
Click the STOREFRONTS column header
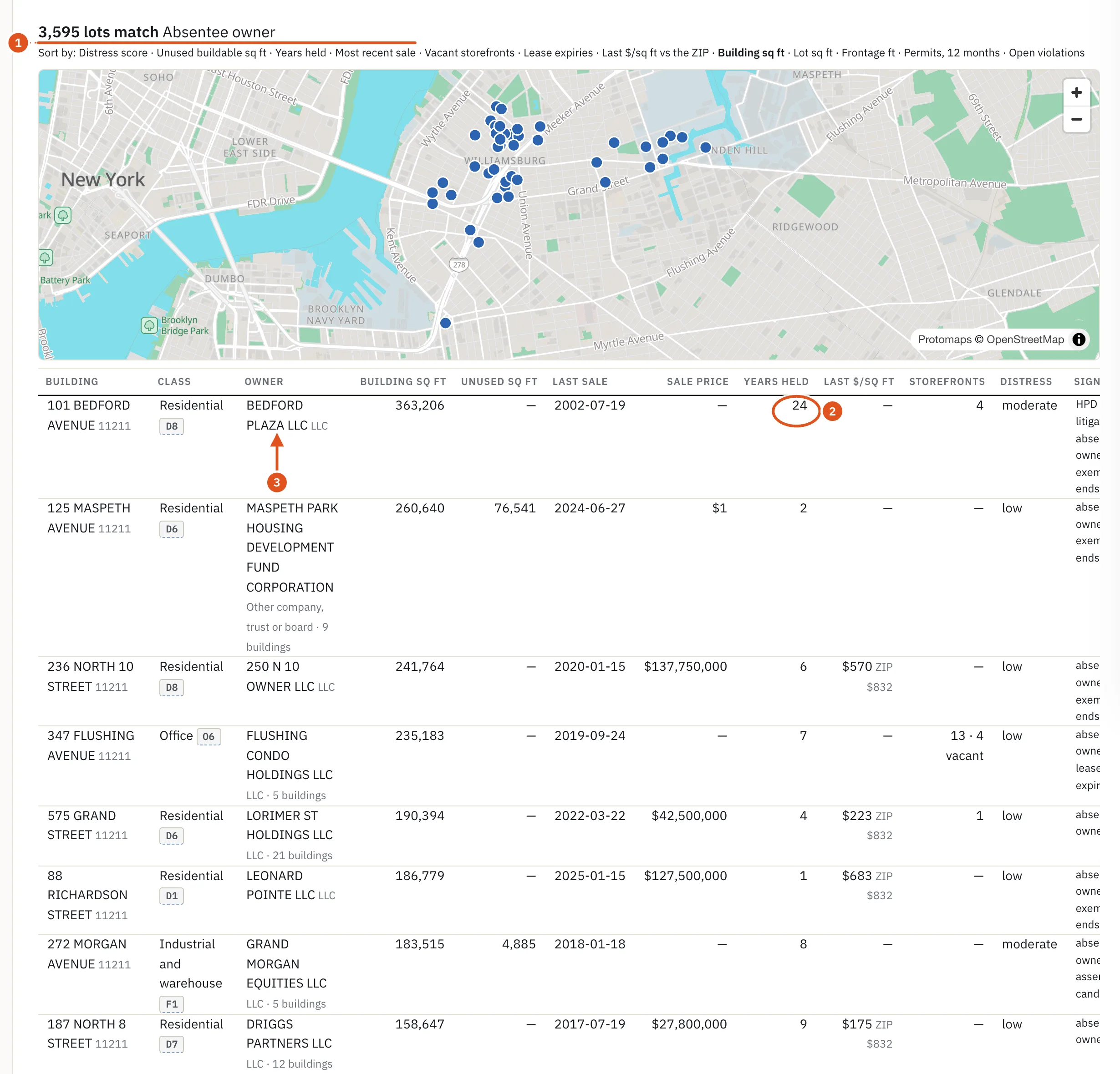947,382
